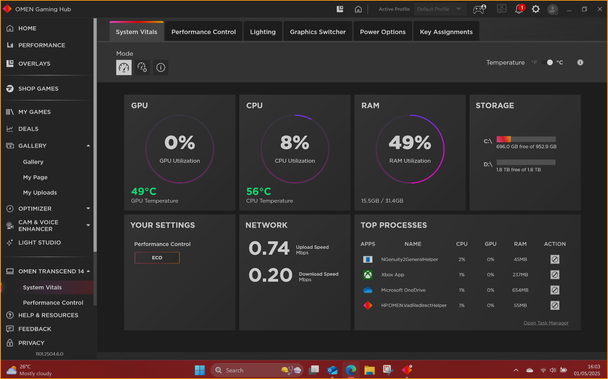Open LIGHT STUDIO in sidebar
608x379 pixels.
(x=39, y=243)
